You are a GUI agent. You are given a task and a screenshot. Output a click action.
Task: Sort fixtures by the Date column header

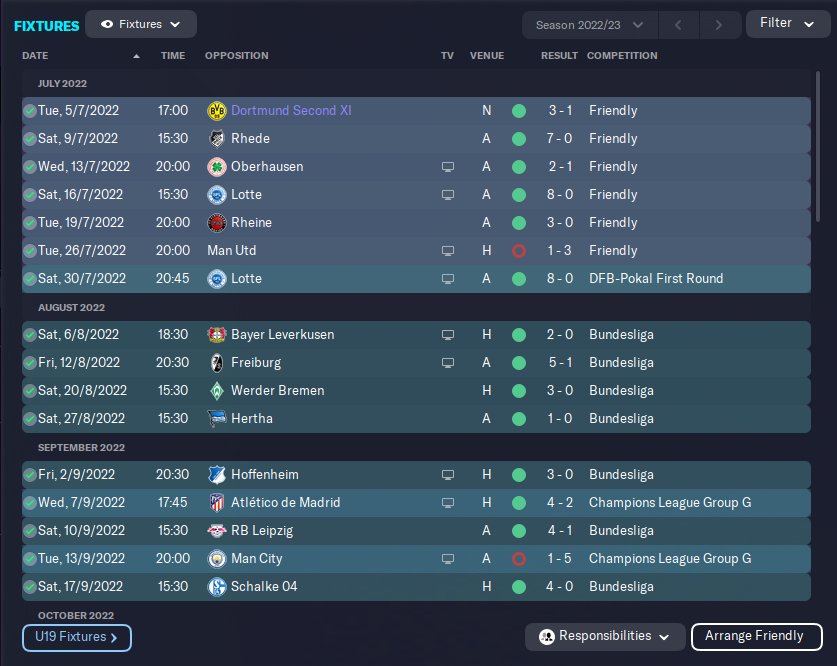[x=35, y=56]
